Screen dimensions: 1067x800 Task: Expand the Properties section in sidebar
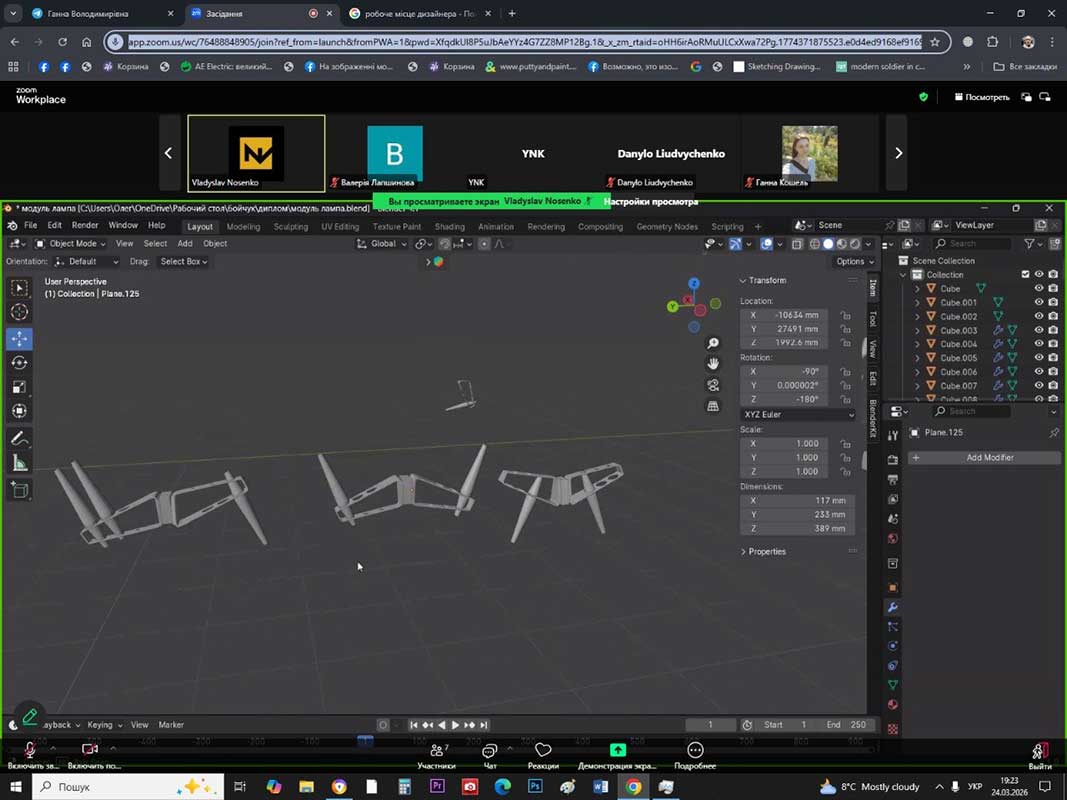click(x=766, y=551)
